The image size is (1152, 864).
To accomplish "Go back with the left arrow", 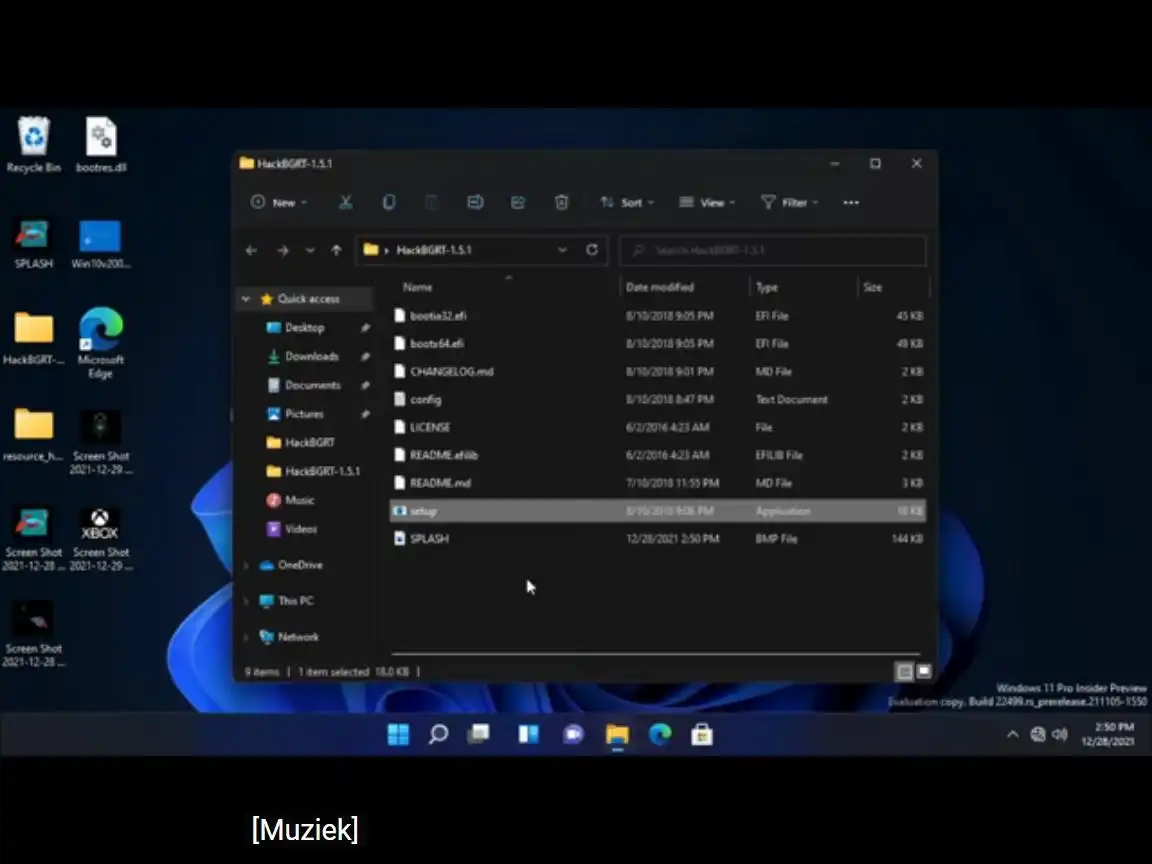I will 251,251.
